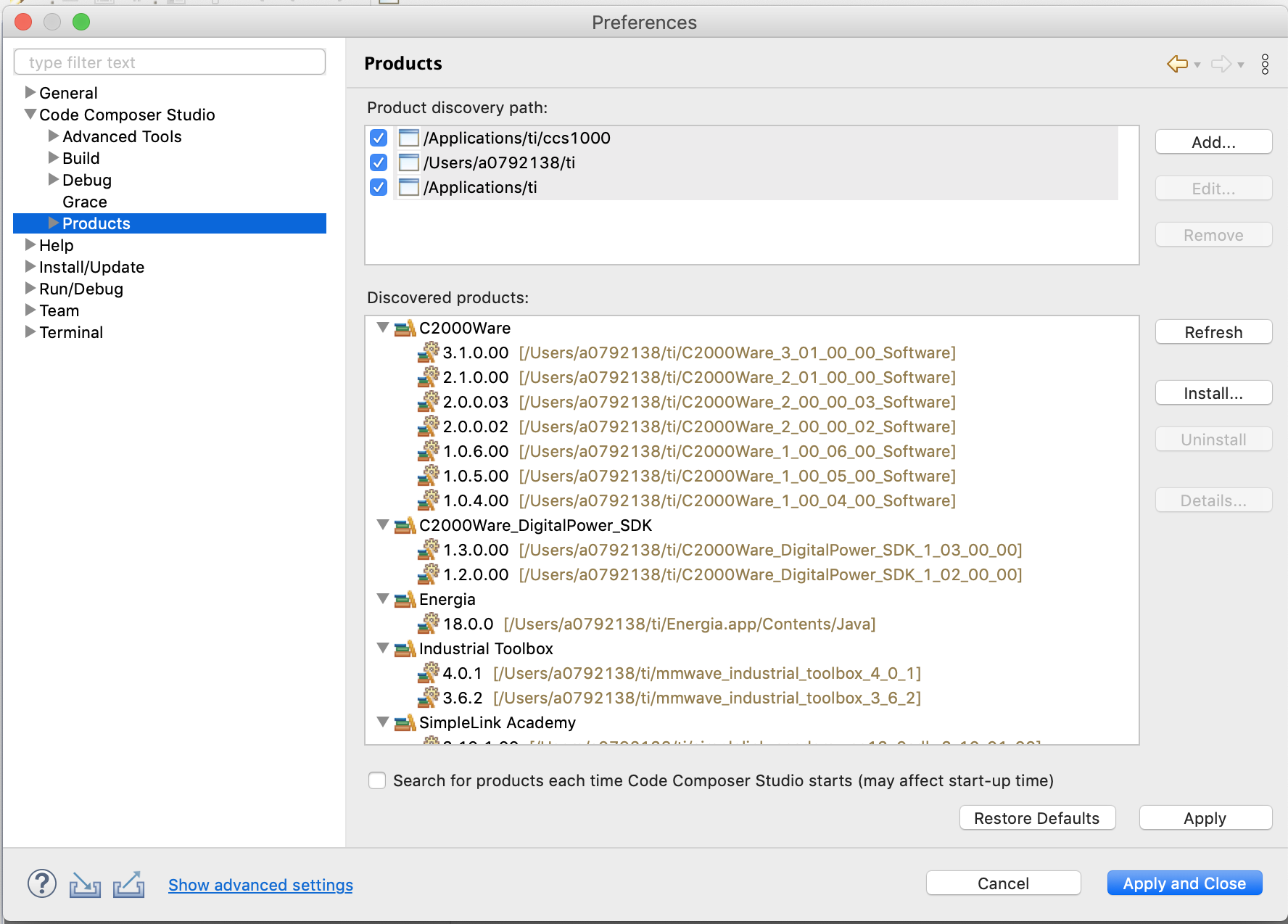Enable search for products on startup
The height and width of the screenshot is (924, 1288).
377,780
